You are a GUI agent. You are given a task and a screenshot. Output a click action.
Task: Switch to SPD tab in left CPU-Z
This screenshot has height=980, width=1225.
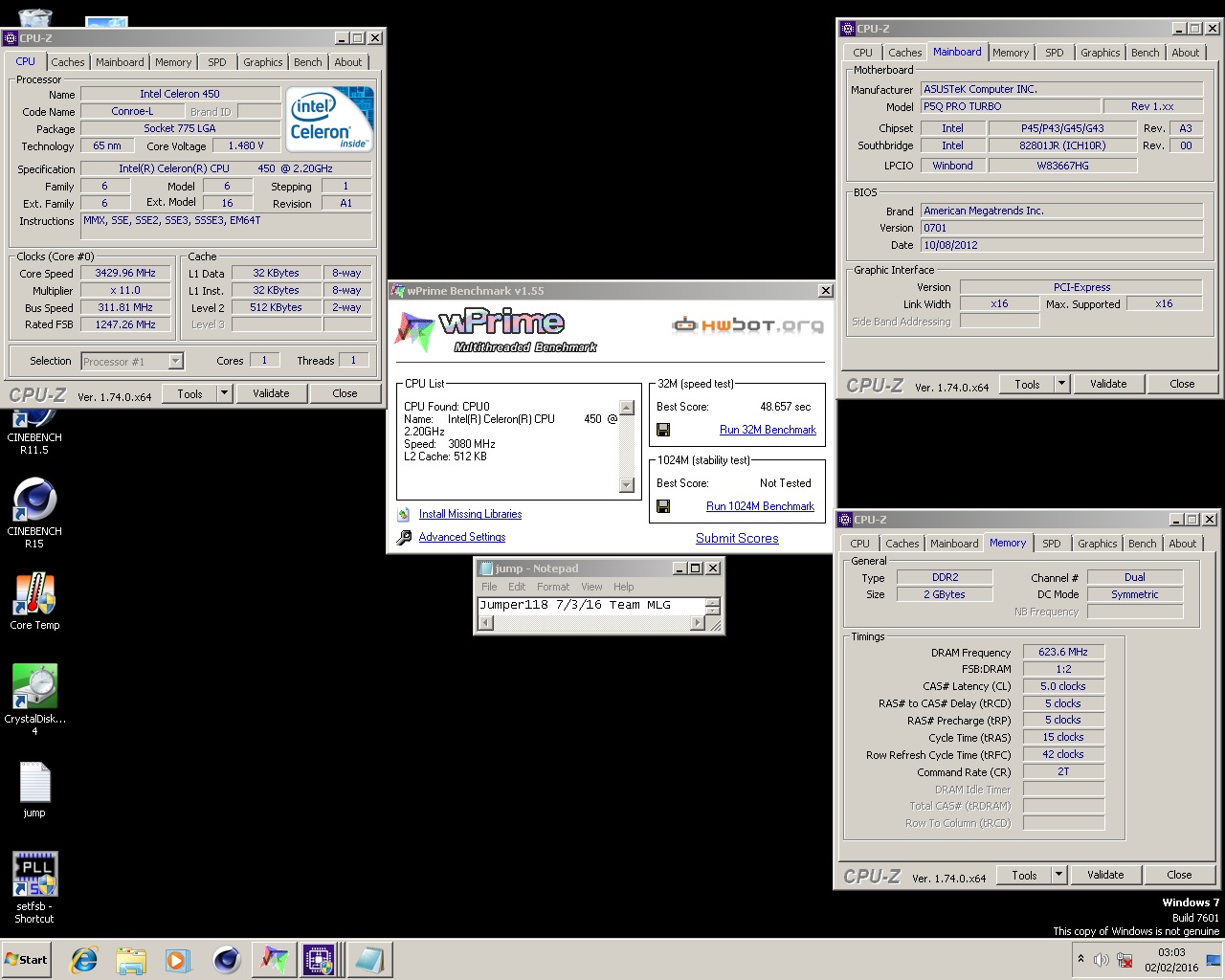click(217, 62)
